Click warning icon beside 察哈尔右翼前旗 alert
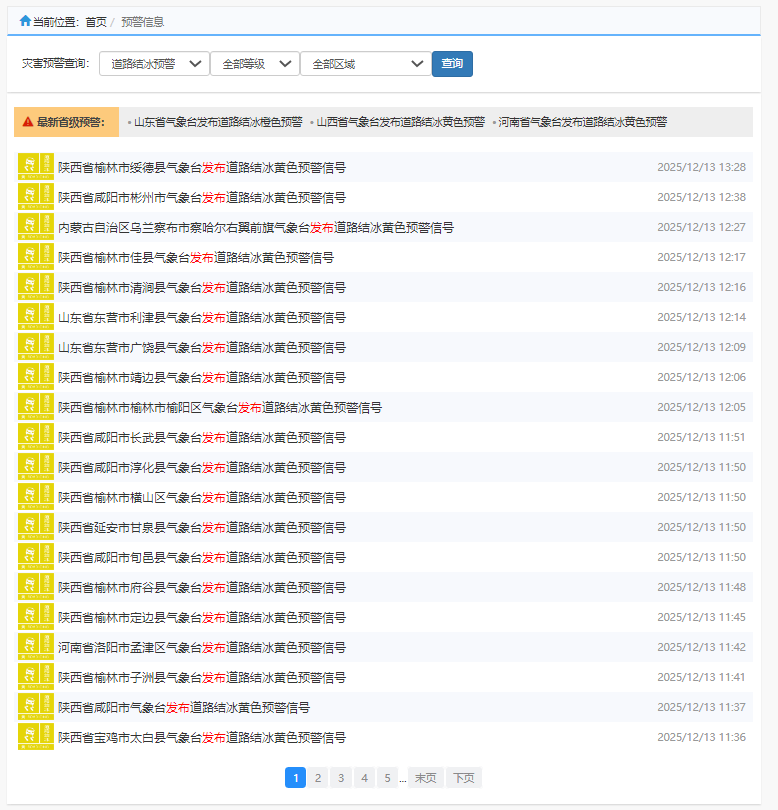The width and height of the screenshot is (778, 810). (x=35, y=227)
